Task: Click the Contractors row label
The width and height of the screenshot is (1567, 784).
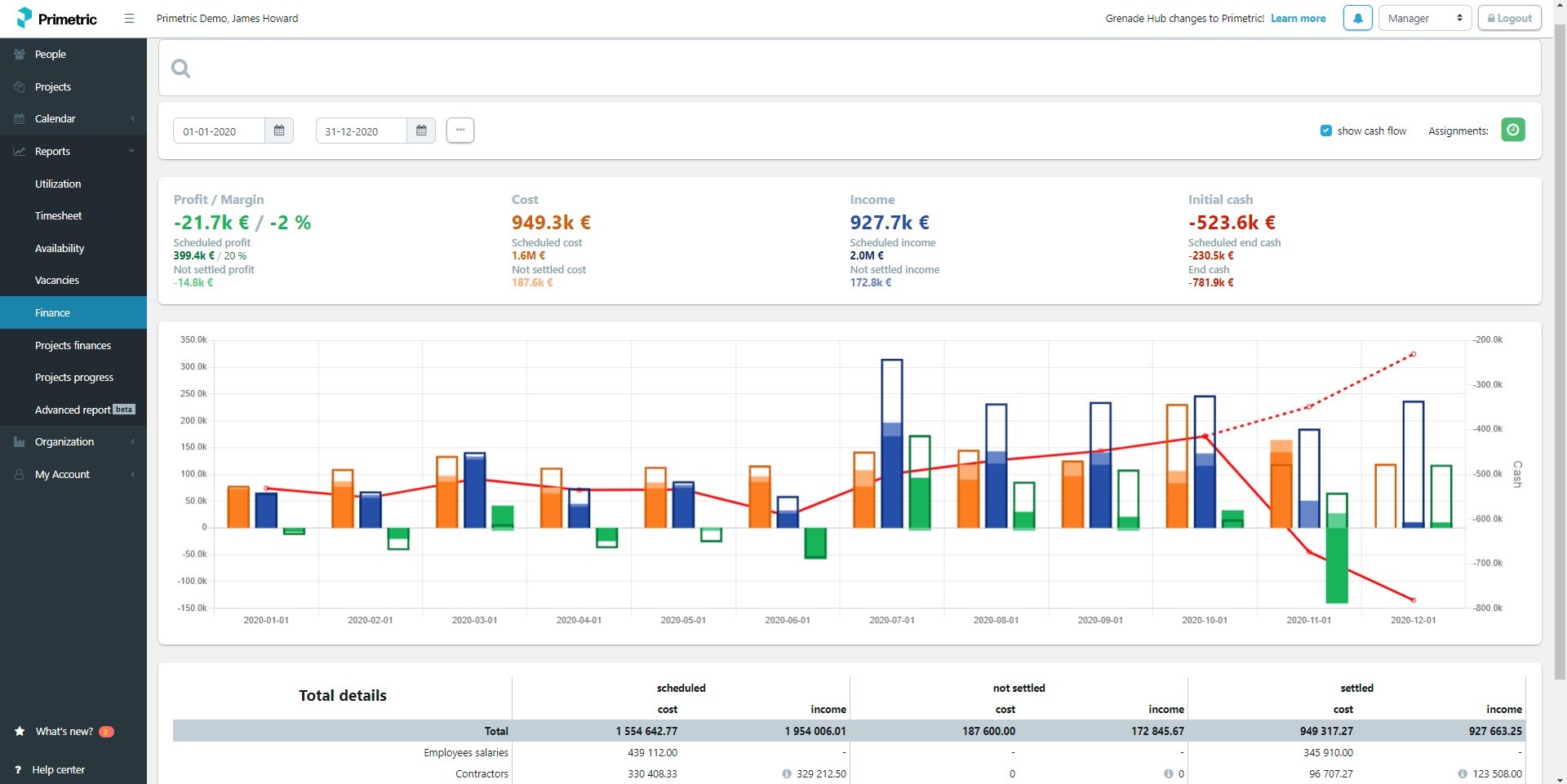Action: pyautogui.click(x=482, y=773)
